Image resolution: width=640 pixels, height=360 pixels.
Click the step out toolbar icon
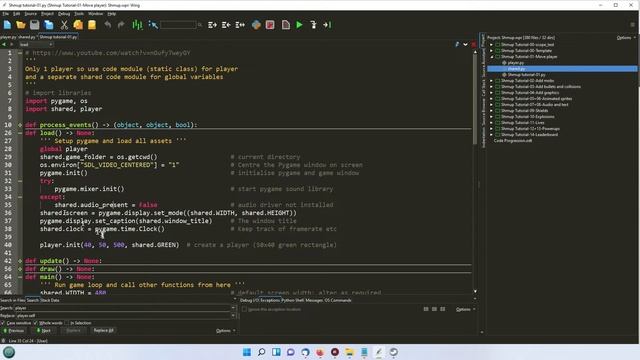pos(327,25)
